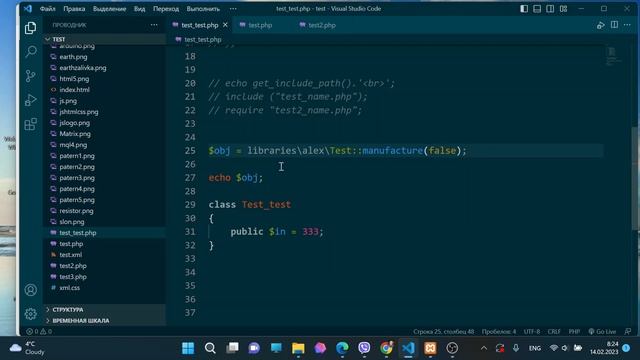Change encoding via UTF-8 status item
Image resolution: width=640 pixels, height=360 pixels.
pos(532,331)
